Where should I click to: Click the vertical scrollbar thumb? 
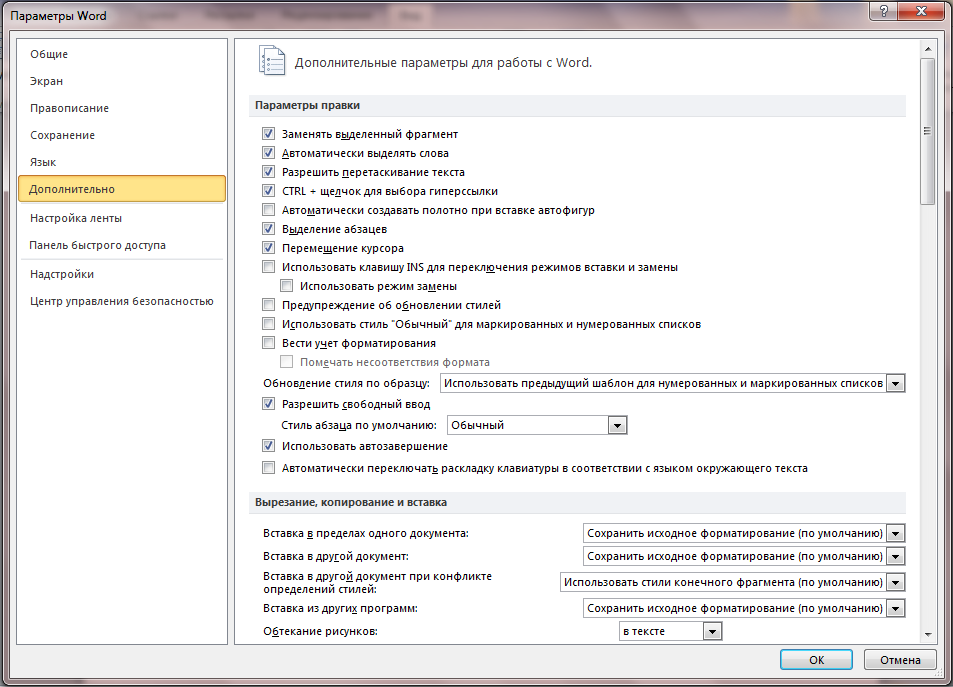[927, 131]
